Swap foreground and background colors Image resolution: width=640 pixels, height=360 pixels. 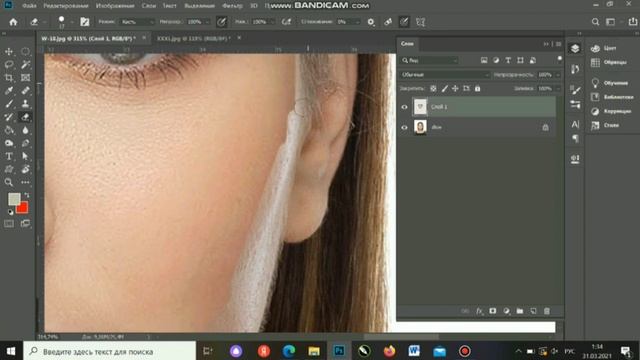pyautogui.click(x=27, y=195)
